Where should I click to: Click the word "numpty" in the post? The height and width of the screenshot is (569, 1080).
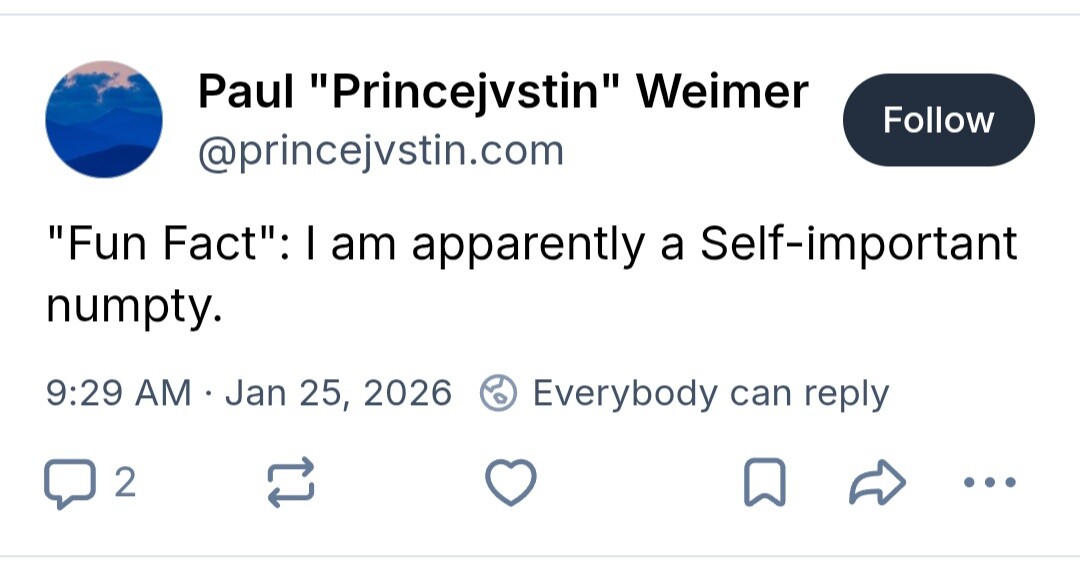131,306
